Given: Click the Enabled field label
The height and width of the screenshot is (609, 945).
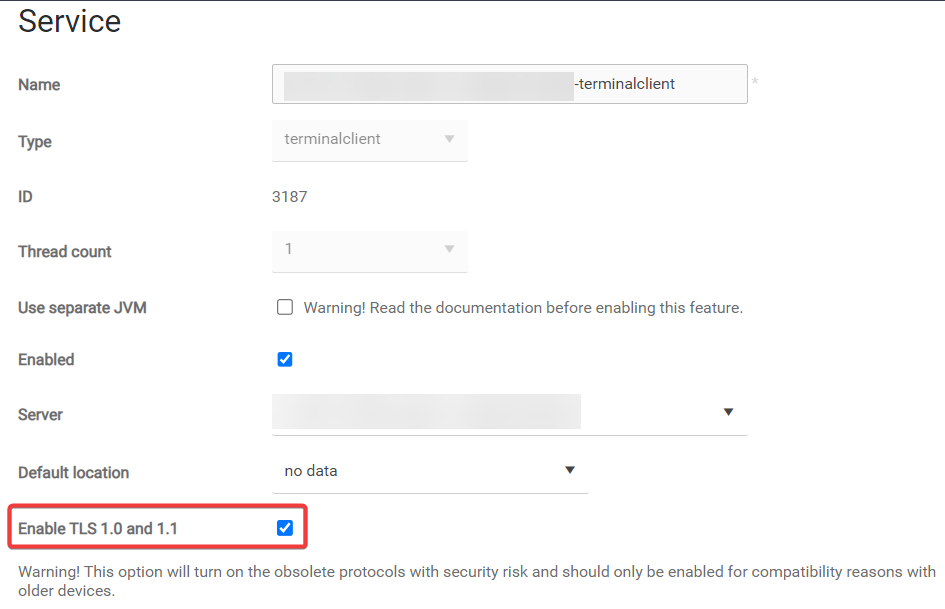Looking at the screenshot, I should point(46,359).
